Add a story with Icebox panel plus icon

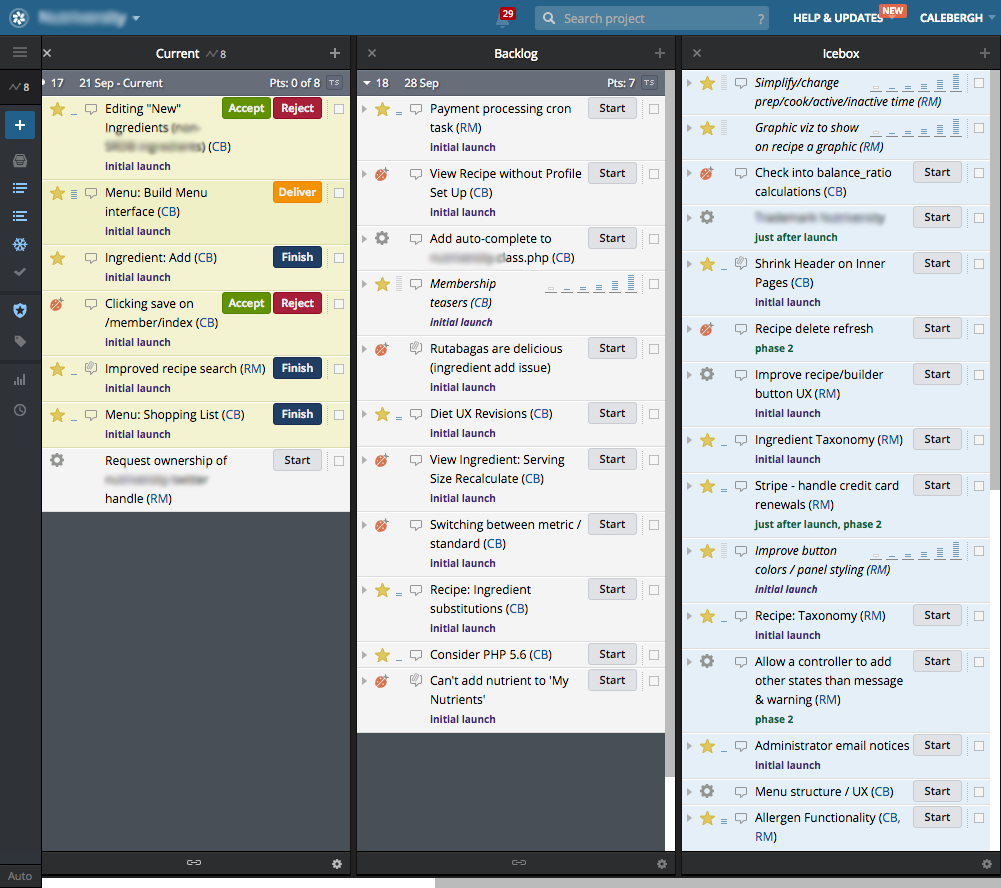pyautogui.click(x=984, y=53)
